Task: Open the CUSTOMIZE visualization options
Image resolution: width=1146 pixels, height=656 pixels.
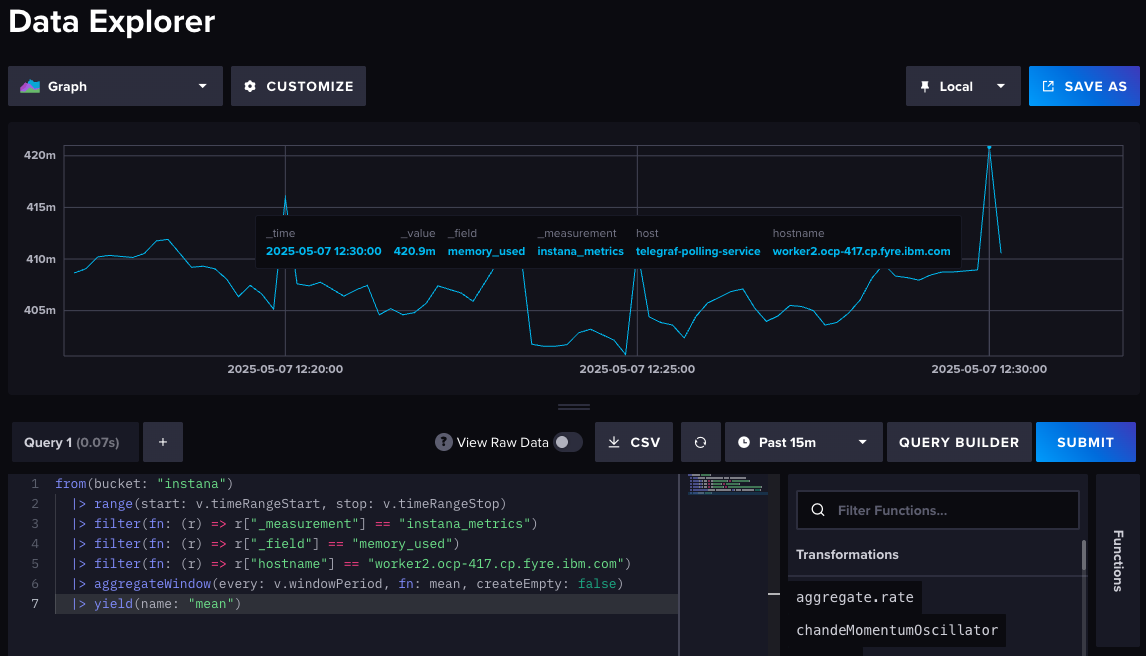Action: coord(298,86)
